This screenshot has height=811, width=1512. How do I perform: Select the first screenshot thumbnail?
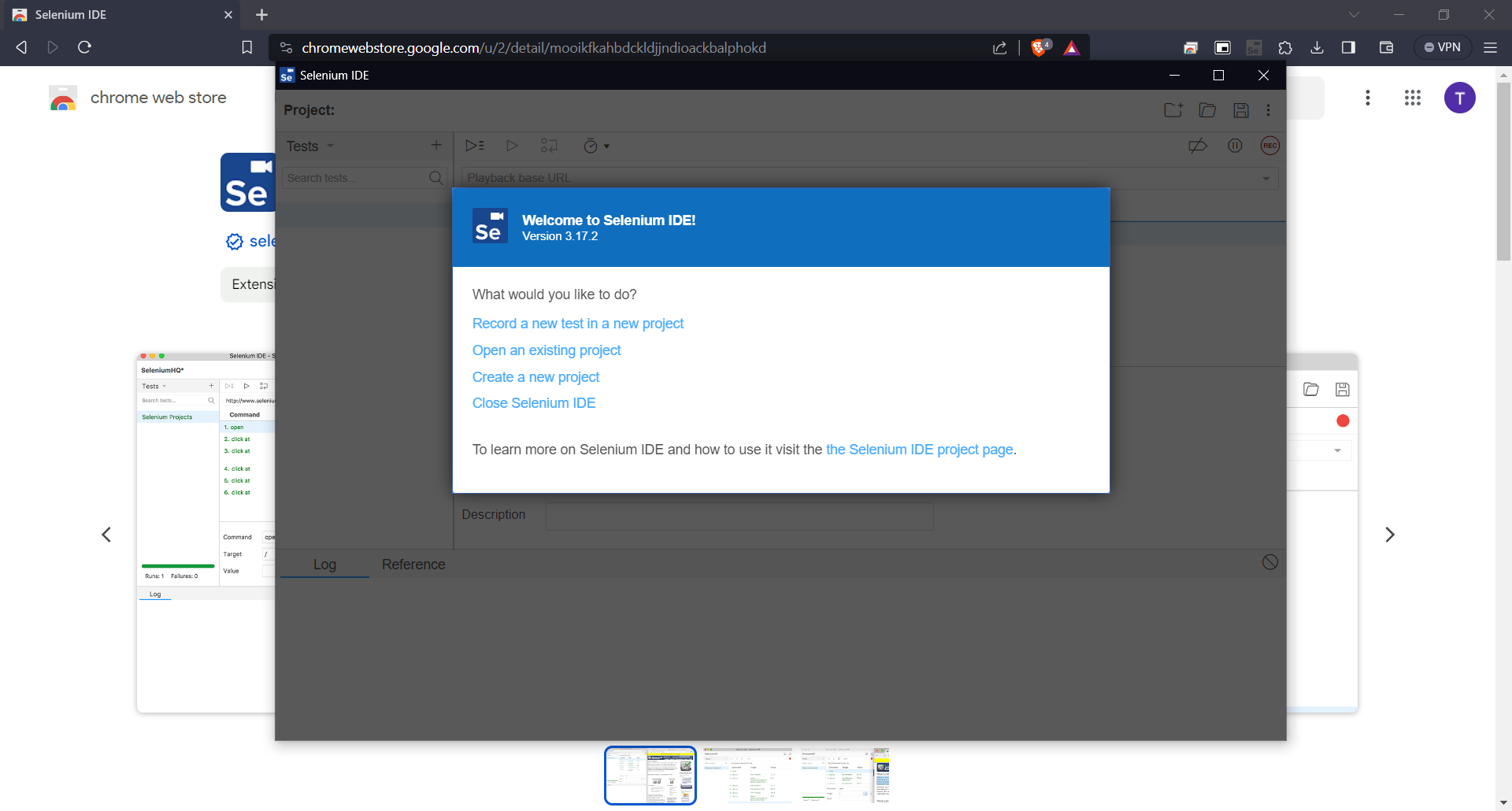click(x=650, y=776)
